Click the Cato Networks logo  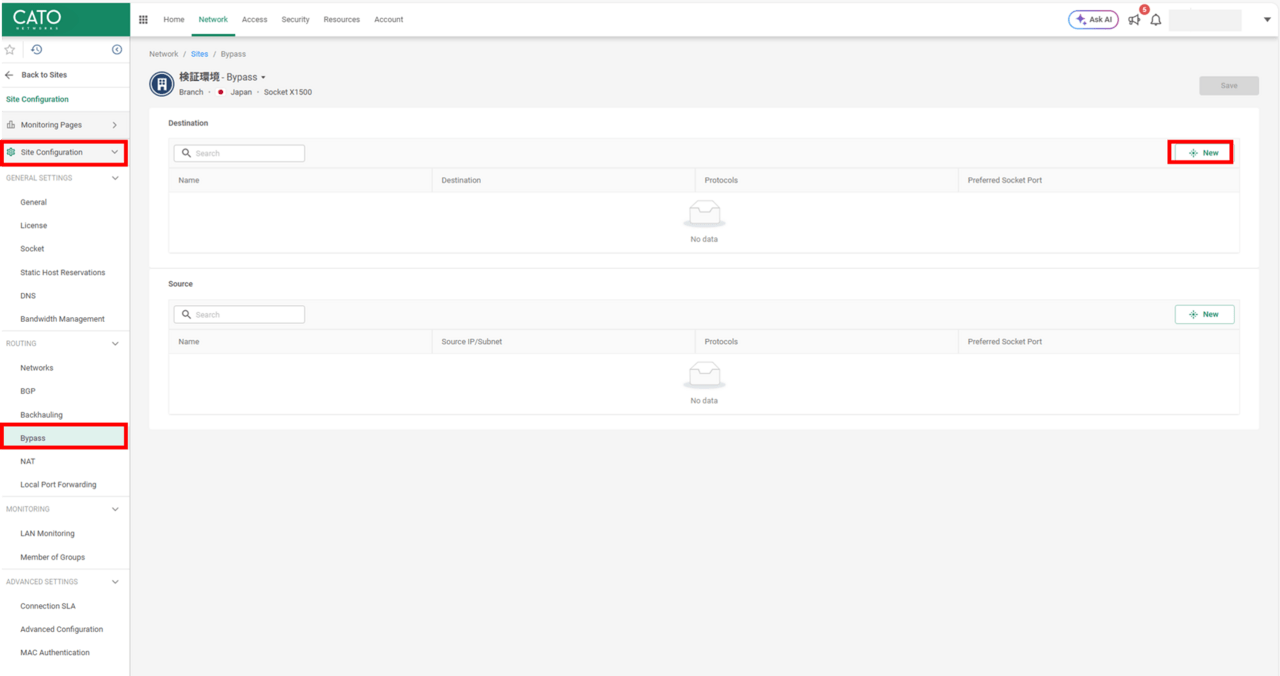click(37, 18)
